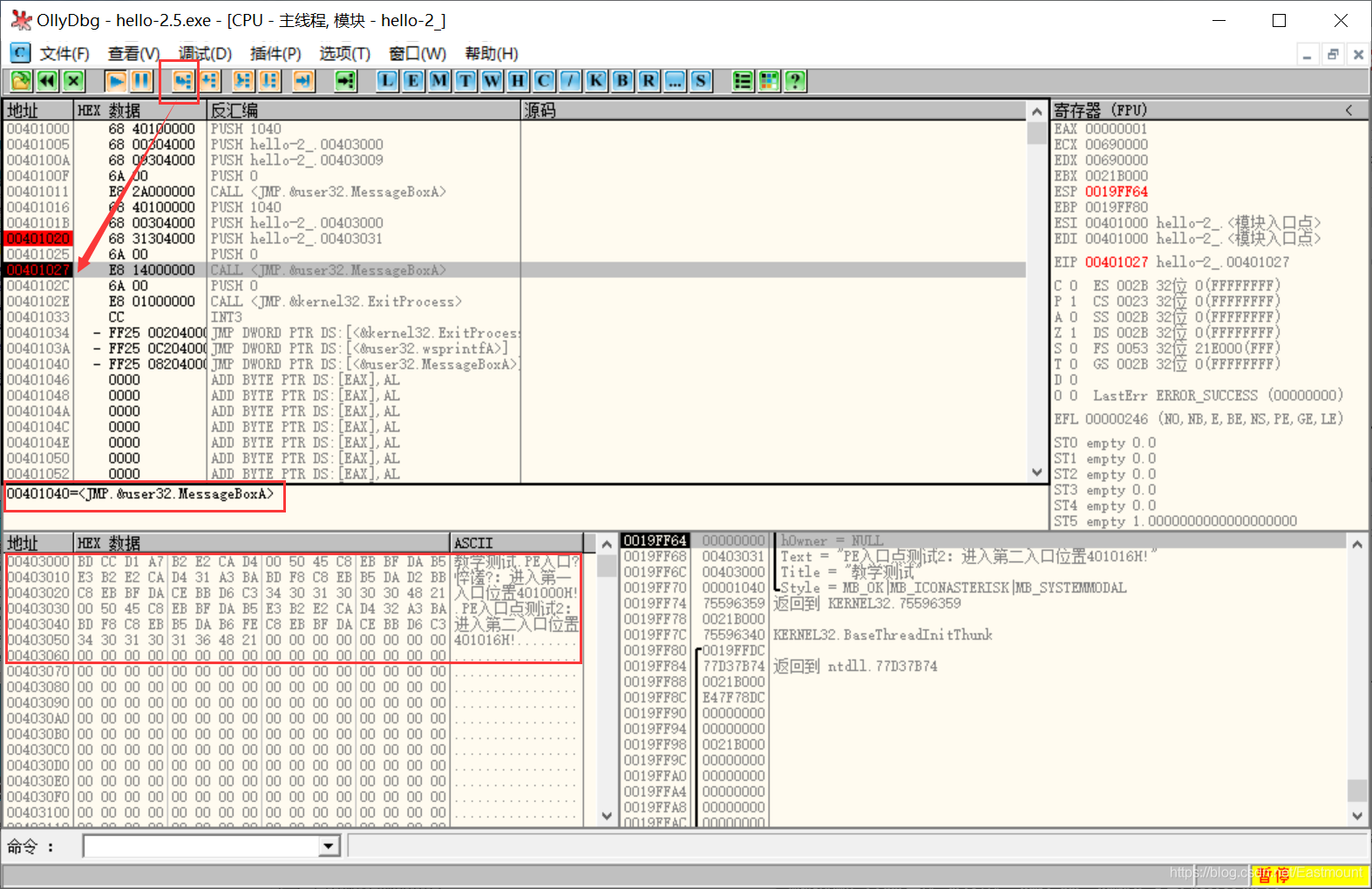This screenshot has height=889, width=1372.
Task: Open the help question mark icon
Action: [795, 81]
